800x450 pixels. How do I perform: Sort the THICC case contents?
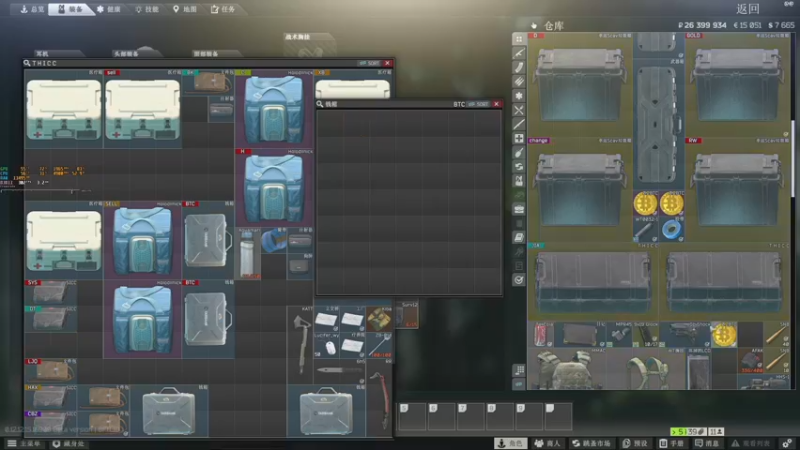point(369,63)
